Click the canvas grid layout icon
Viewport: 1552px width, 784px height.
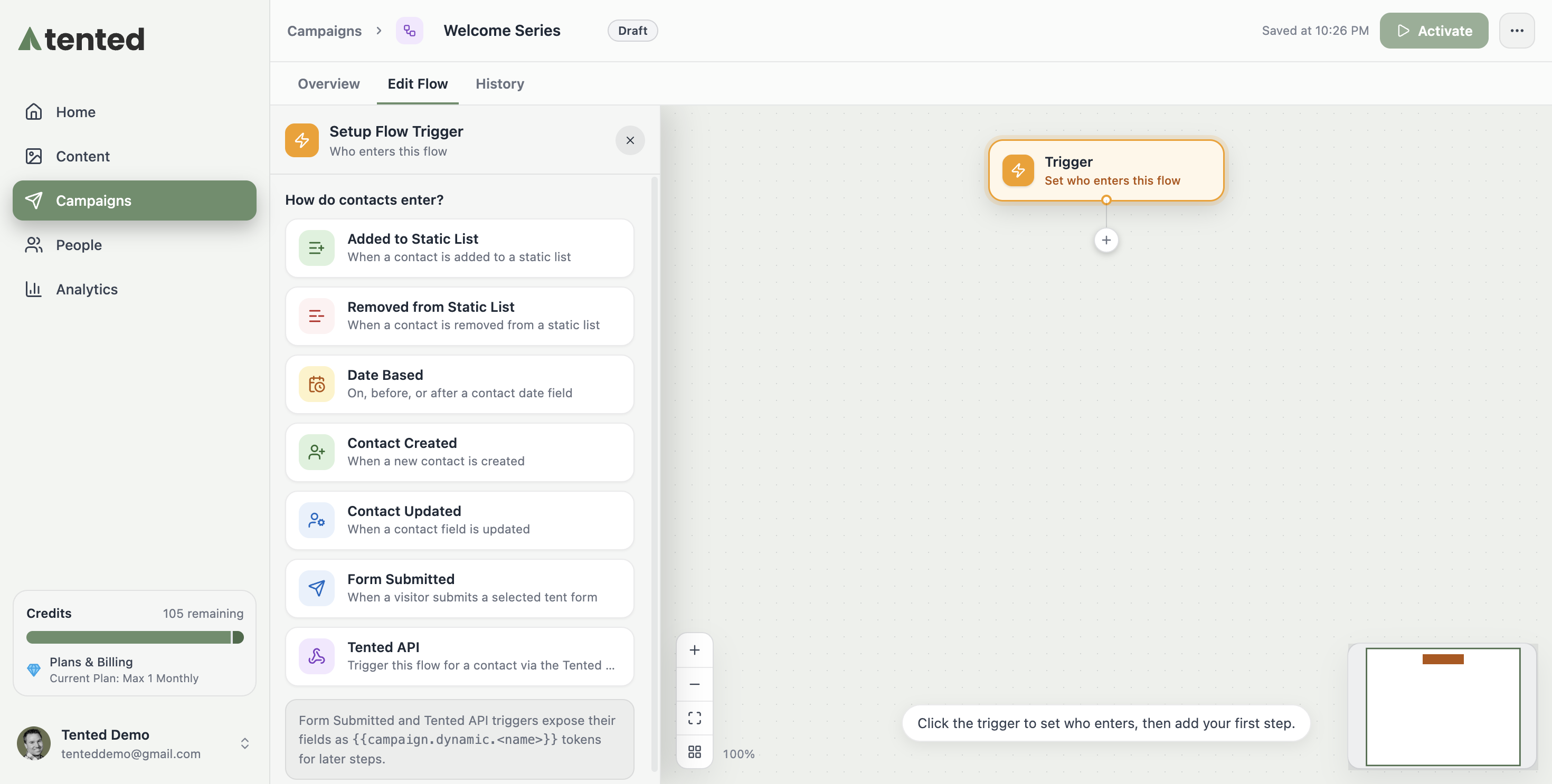695,751
